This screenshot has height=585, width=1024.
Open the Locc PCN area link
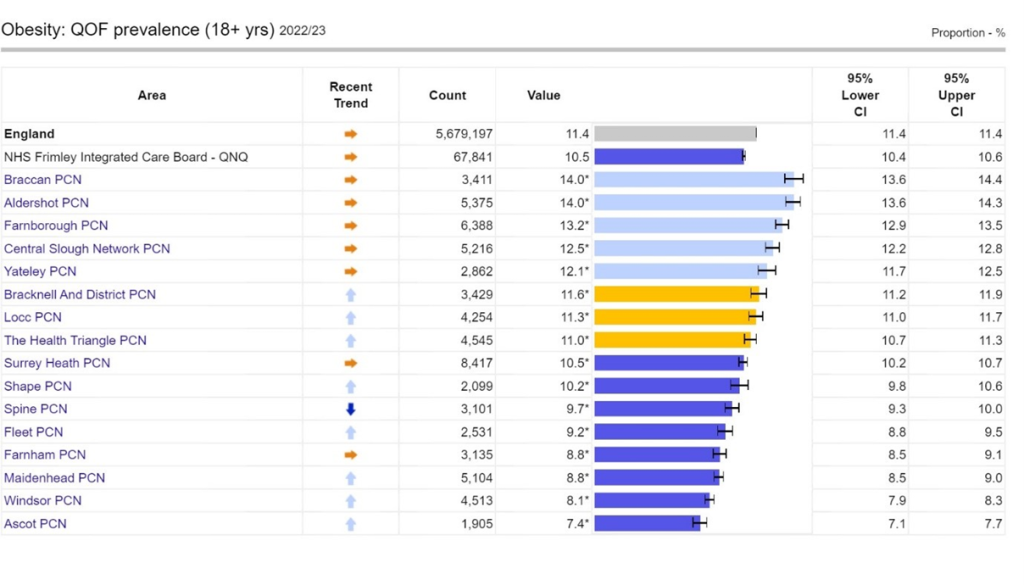[x=33, y=317]
